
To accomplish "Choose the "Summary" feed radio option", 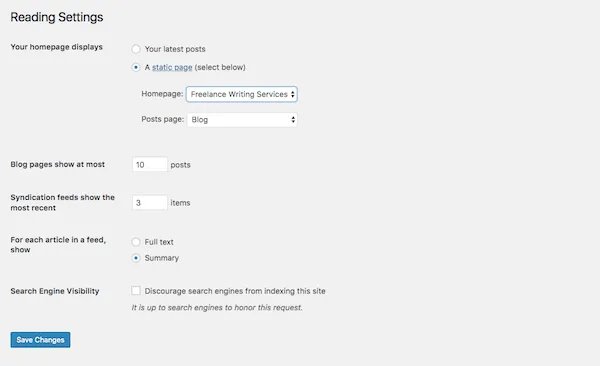I will [136, 258].
